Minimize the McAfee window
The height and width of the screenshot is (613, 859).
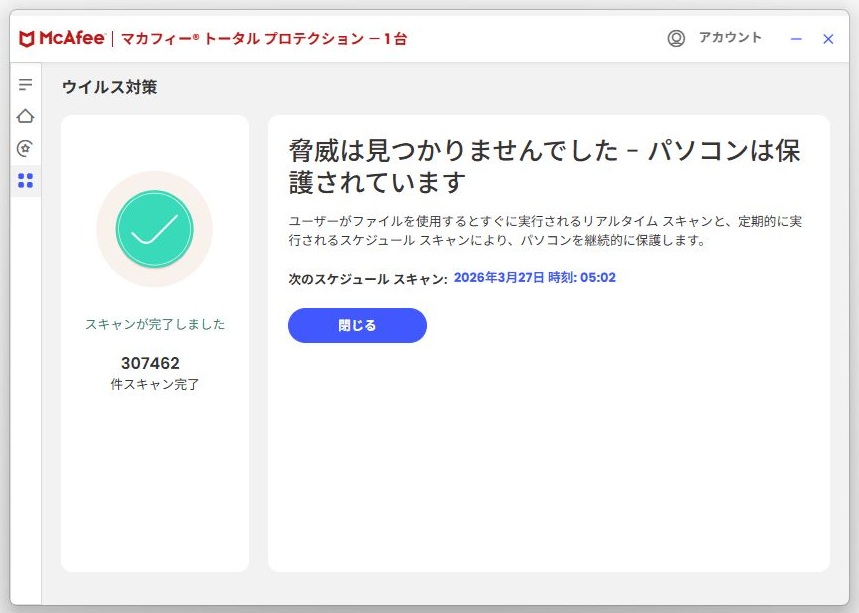[796, 39]
